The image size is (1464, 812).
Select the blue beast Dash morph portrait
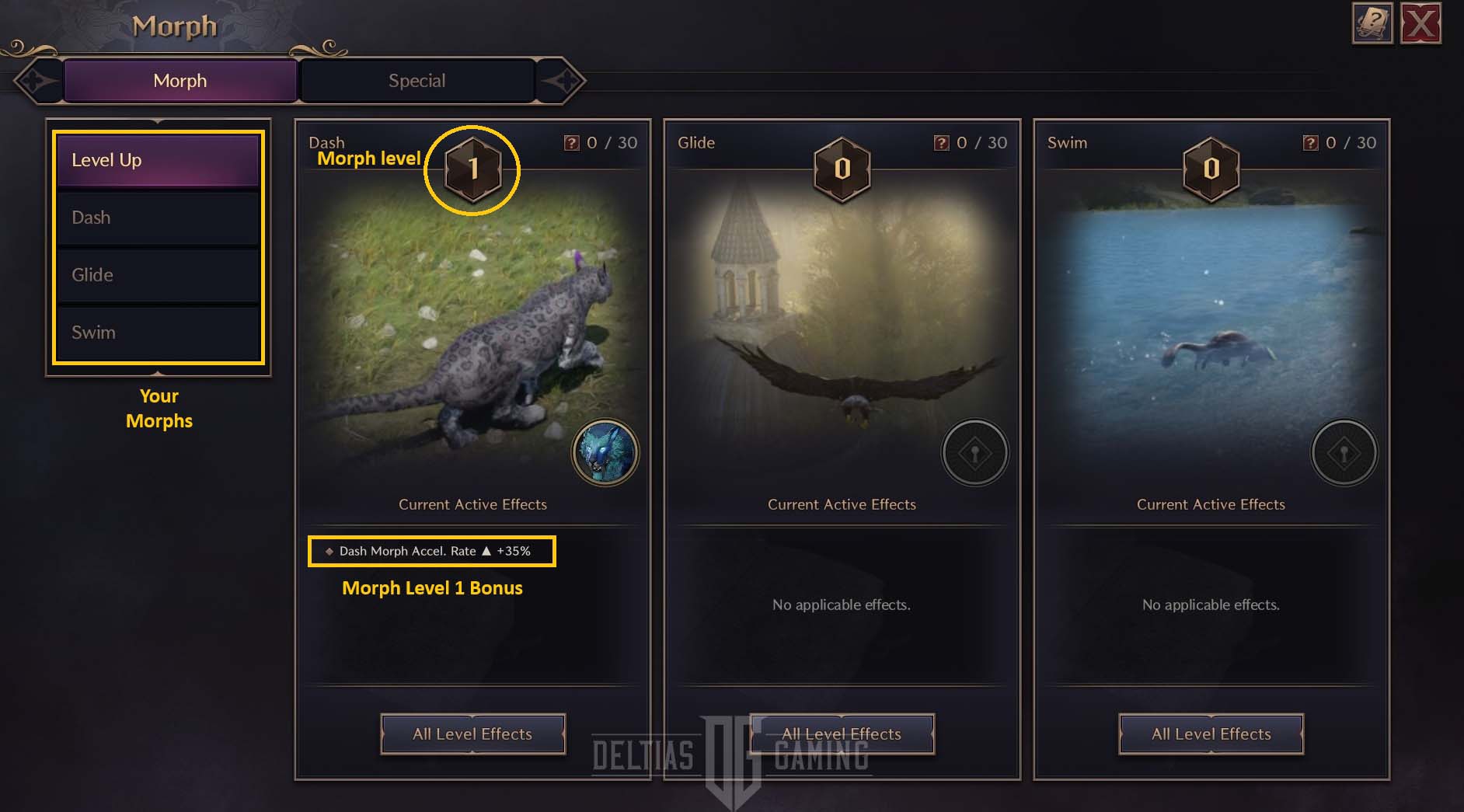pyautogui.click(x=605, y=452)
